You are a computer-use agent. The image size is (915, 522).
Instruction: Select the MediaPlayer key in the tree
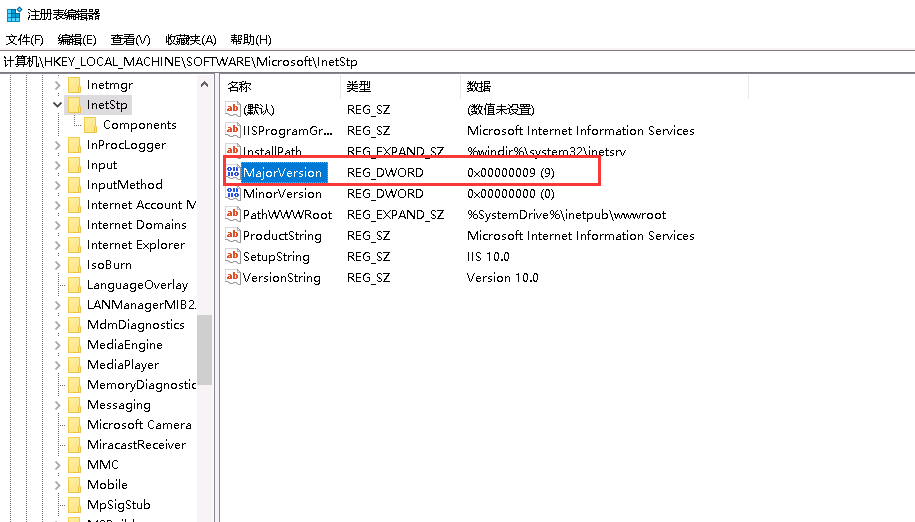[122, 365]
